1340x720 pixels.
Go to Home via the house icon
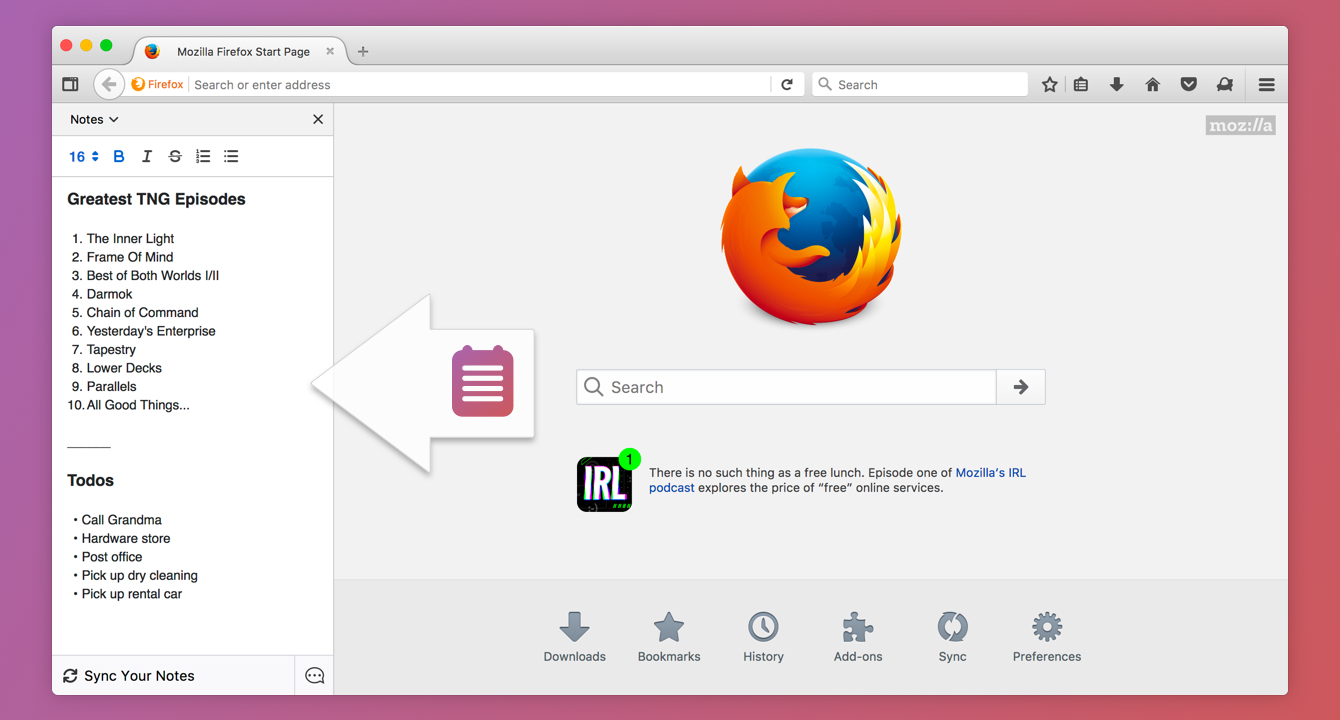click(1153, 85)
